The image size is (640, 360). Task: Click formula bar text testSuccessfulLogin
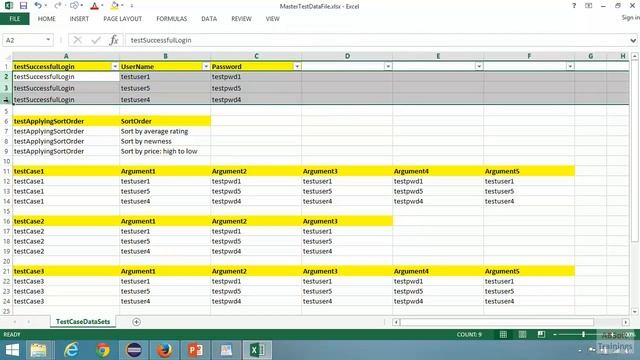pos(161,40)
